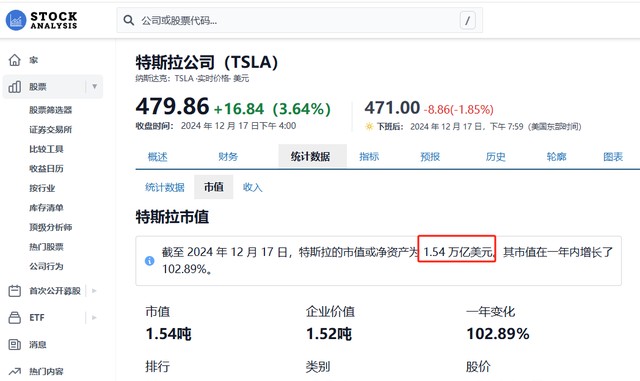Click the search magnifier icon

point(129,20)
